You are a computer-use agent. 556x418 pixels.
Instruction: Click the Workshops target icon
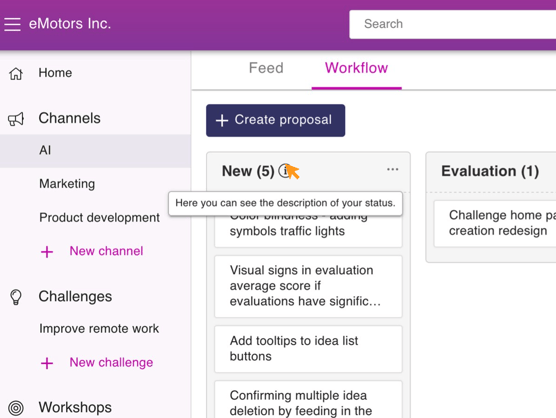click(16, 408)
